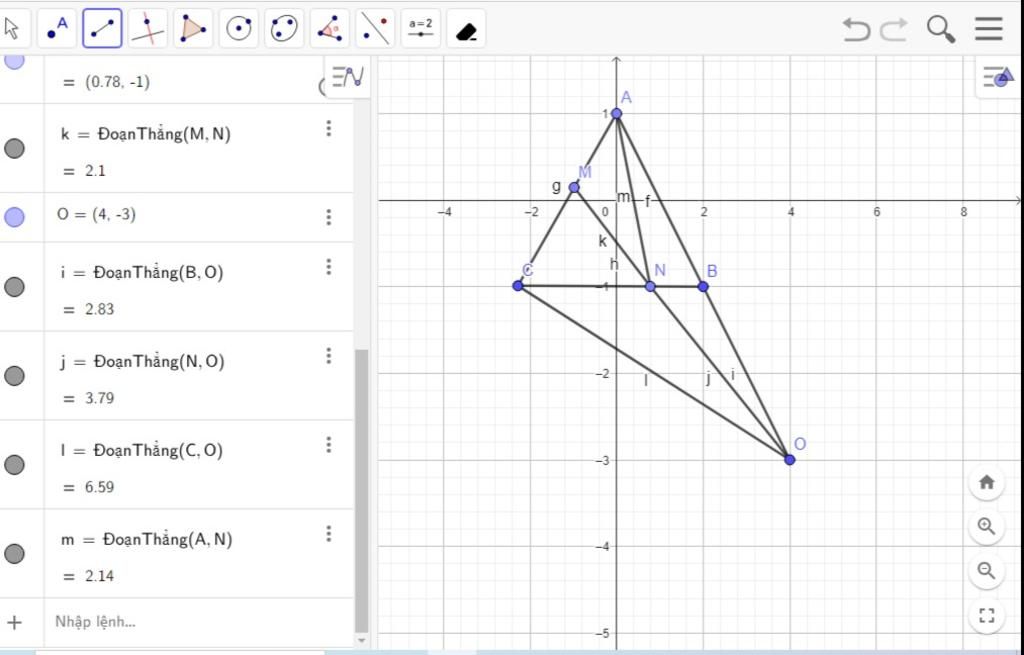Image resolution: width=1024 pixels, height=655 pixels.
Task: Select the Move arrow tool
Action: [x=12, y=29]
